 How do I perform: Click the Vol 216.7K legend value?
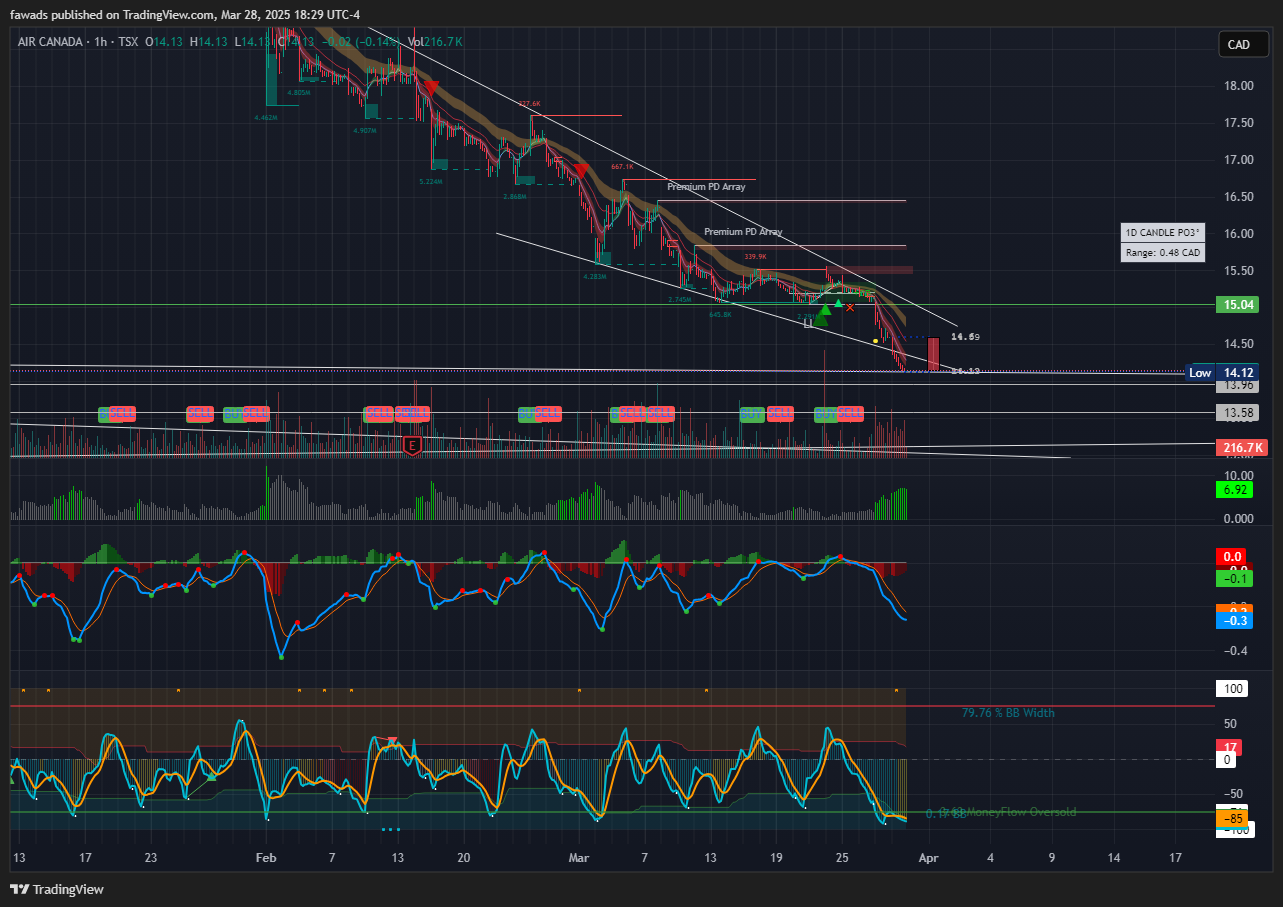(x=435, y=42)
